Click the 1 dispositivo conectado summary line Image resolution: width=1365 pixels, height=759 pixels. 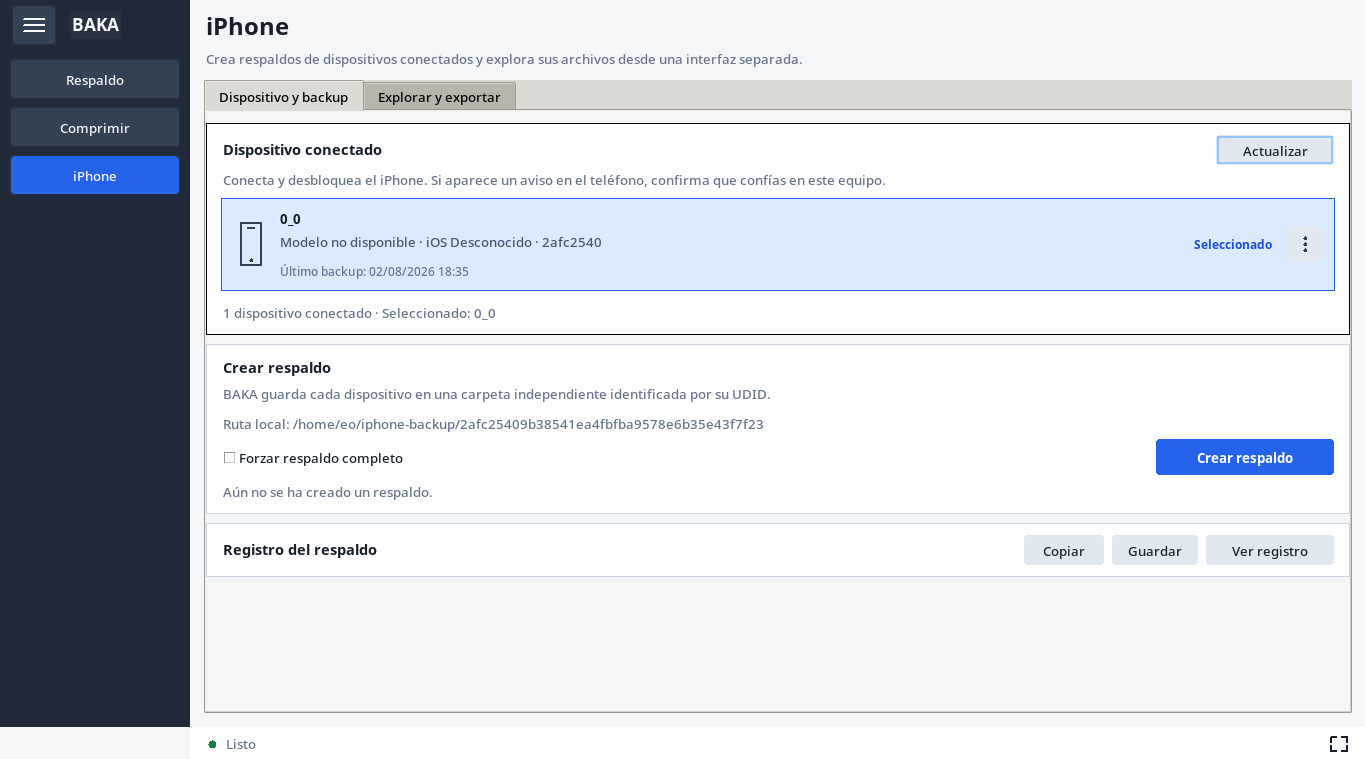click(359, 313)
